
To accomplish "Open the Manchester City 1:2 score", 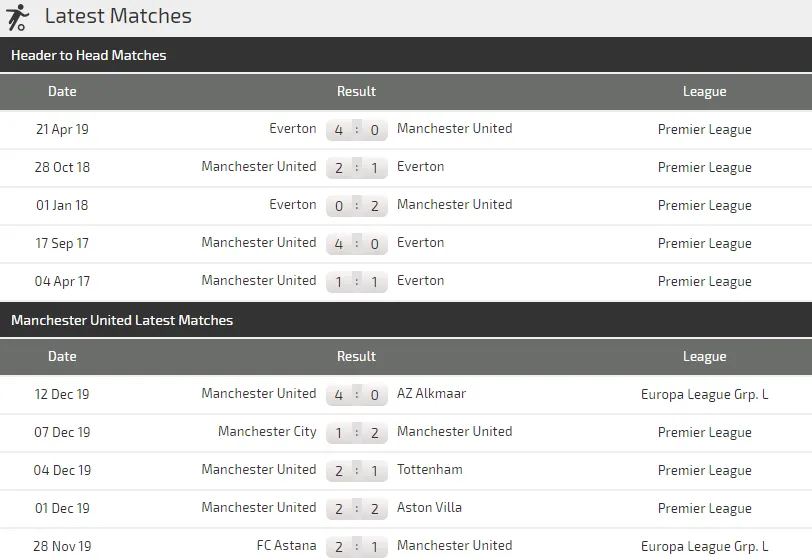I will (x=357, y=433).
